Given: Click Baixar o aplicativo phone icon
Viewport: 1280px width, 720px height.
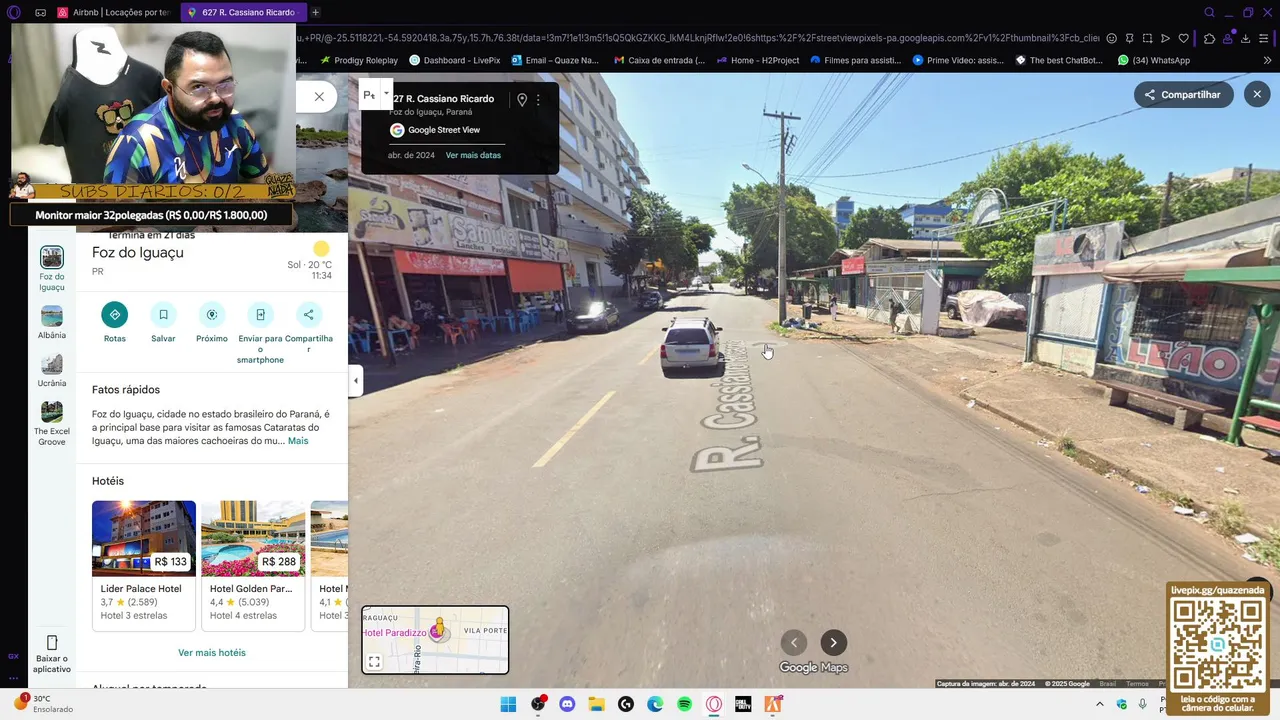Looking at the screenshot, I should pos(52,643).
